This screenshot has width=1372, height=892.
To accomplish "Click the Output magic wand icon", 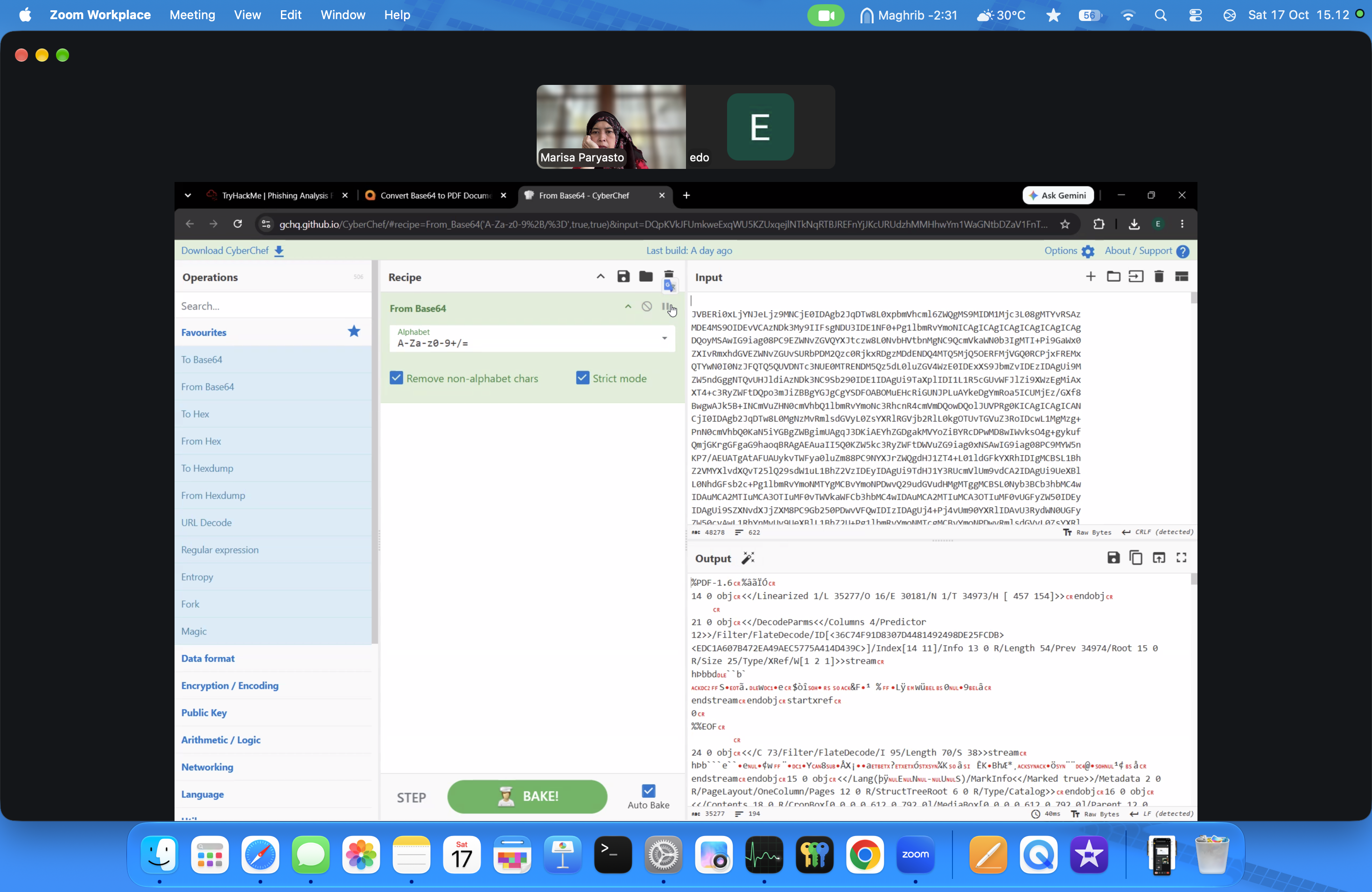I will coord(748,558).
